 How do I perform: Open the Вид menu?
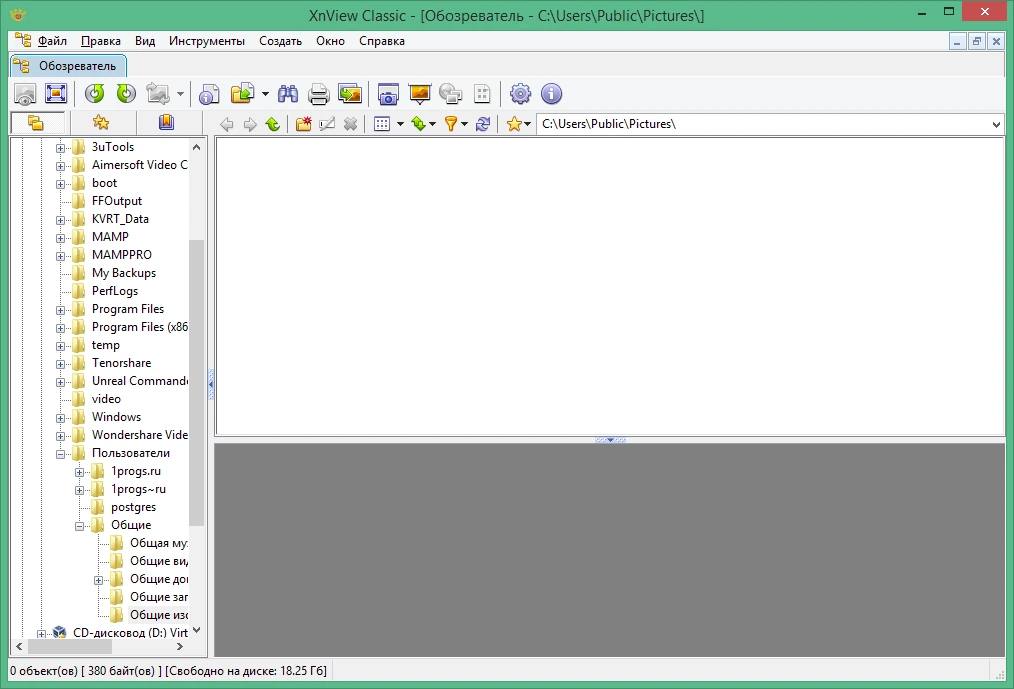click(x=145, y=41)
